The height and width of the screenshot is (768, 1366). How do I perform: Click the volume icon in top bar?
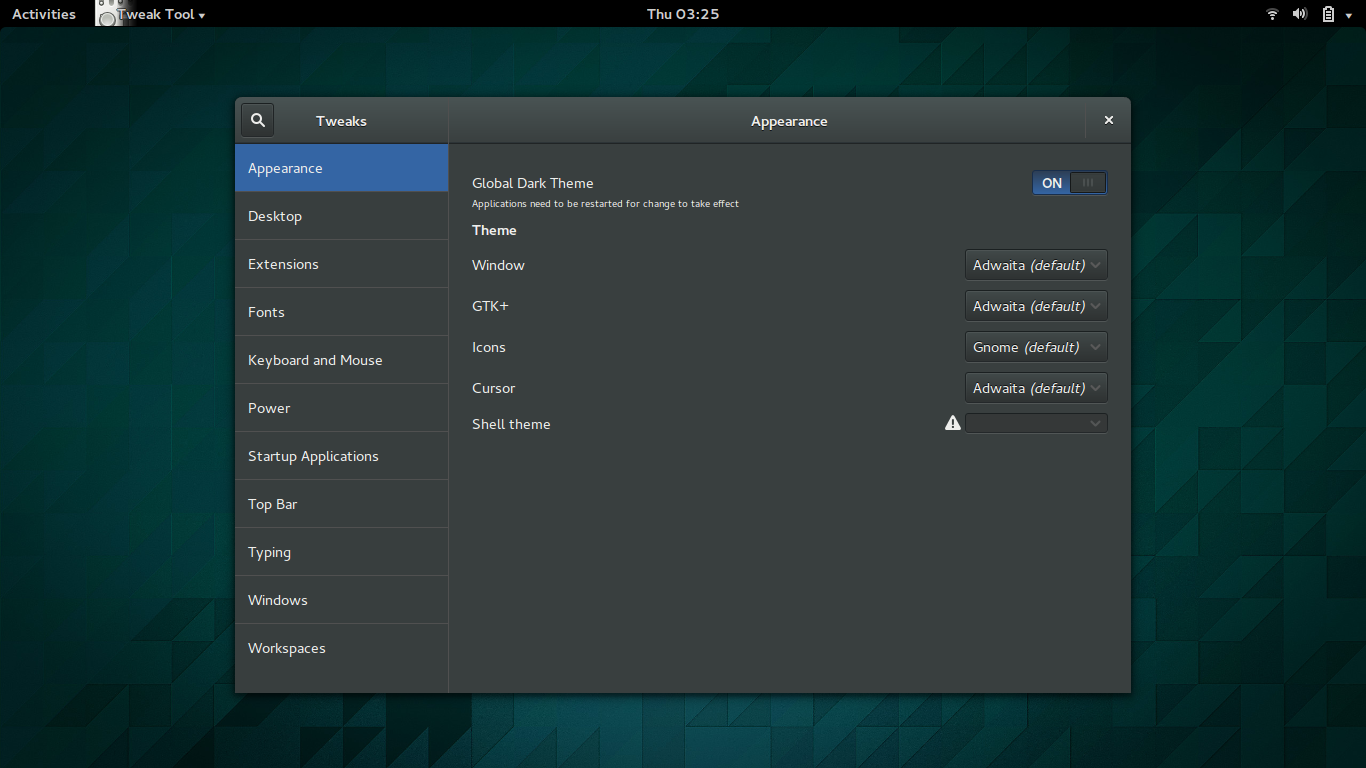pos(1300,13)
